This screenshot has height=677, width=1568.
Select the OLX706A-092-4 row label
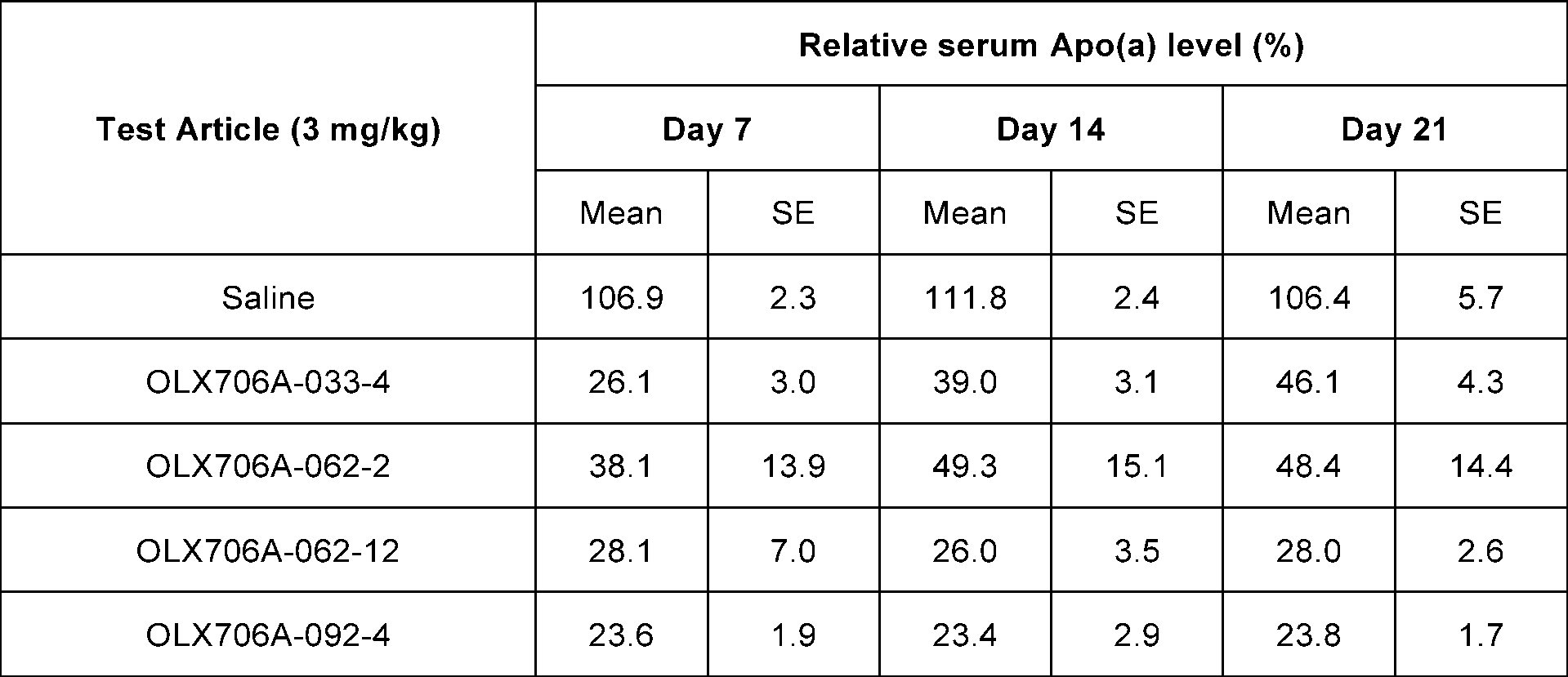pos(268,635)
